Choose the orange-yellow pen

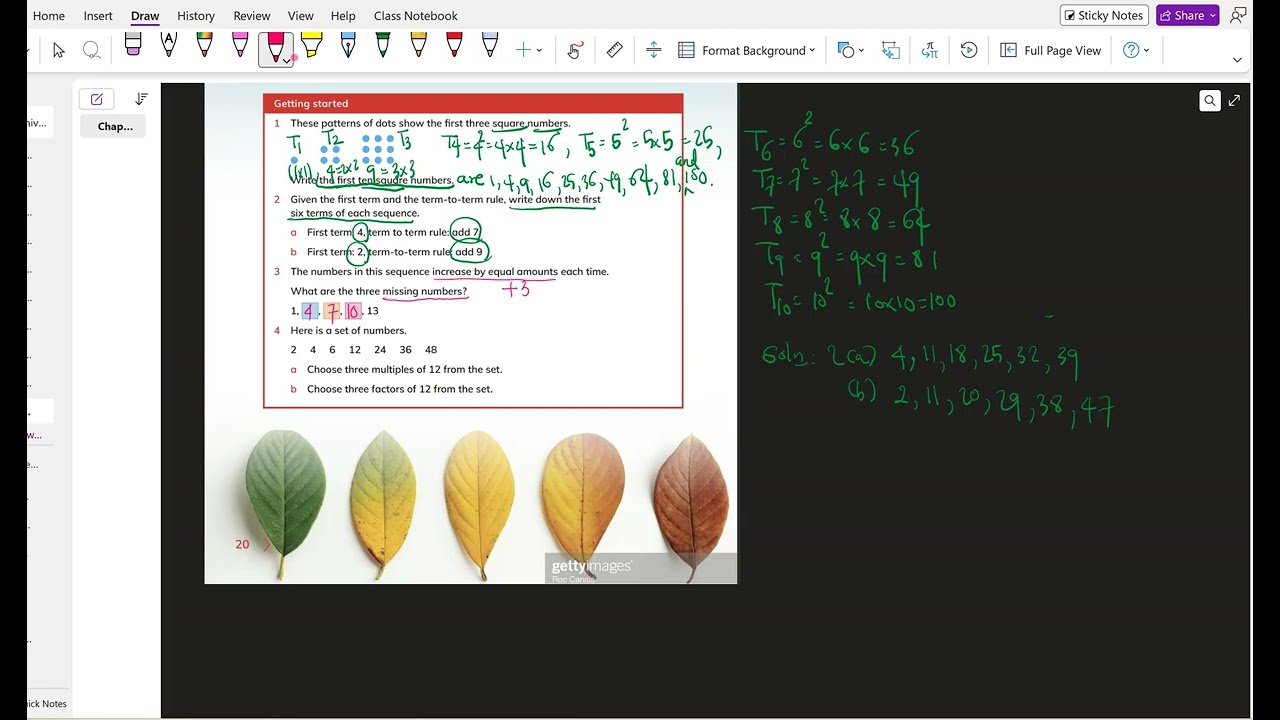(x=418, y=45)
